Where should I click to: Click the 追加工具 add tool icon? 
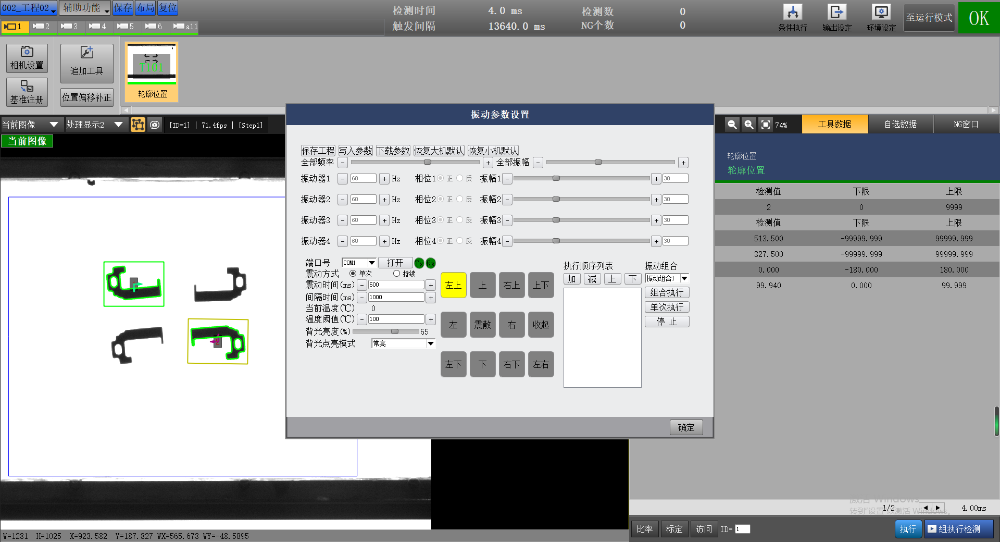pyautogui.click(x=86, y=57)
